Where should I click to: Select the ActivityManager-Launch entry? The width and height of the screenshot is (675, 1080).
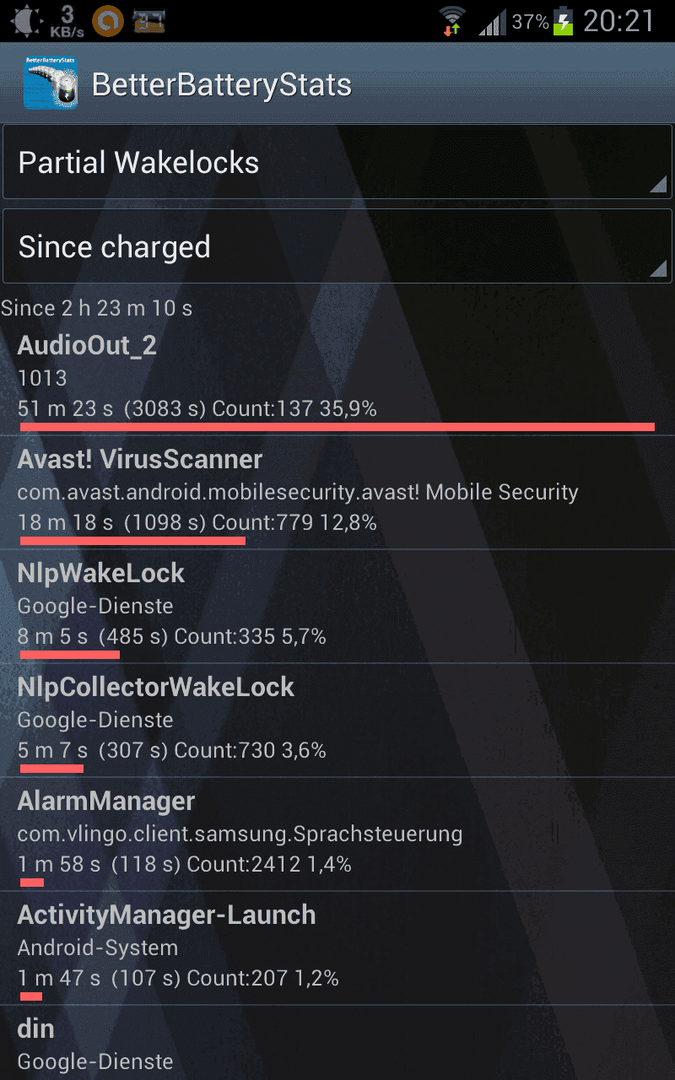click(x=338, y=948)
